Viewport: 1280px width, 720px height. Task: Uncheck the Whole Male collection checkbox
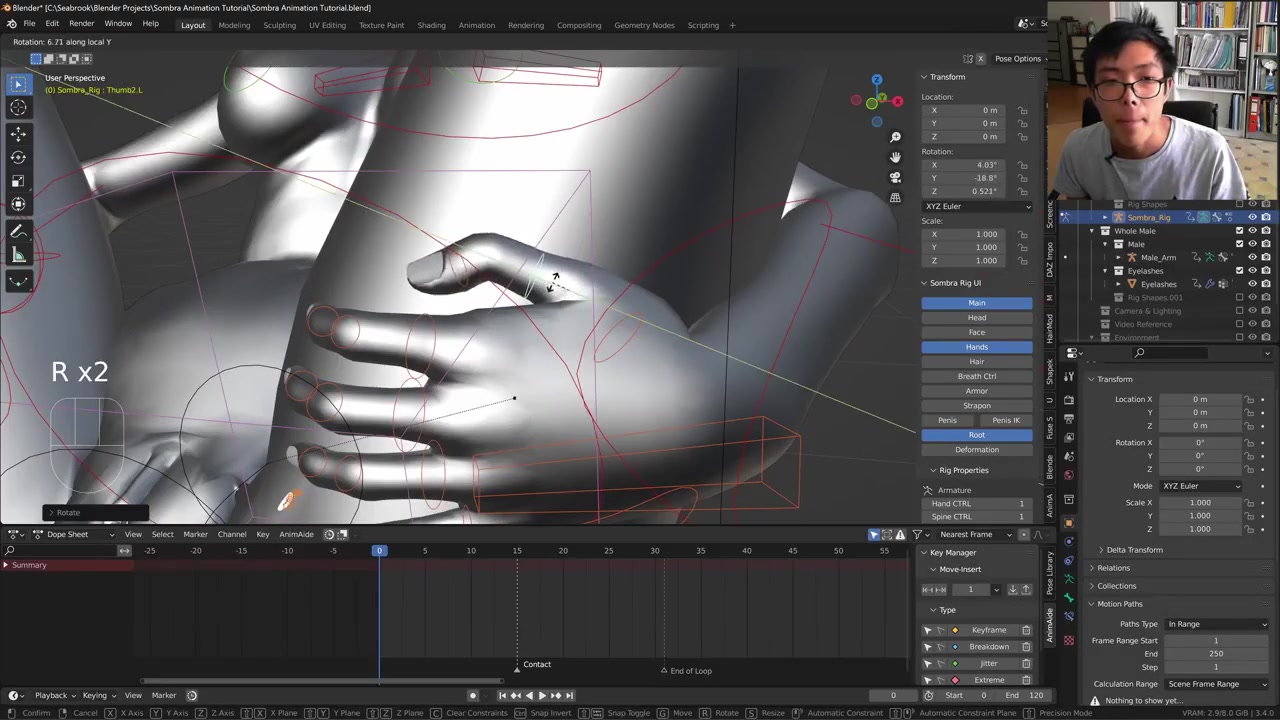pyautogui.click(x=1239, y=231)
